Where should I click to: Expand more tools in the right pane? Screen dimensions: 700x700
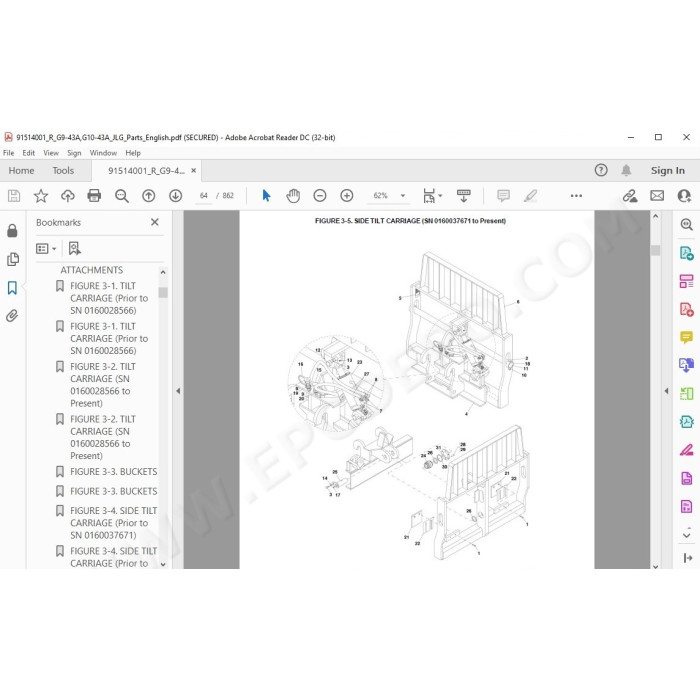pos(686,534)
